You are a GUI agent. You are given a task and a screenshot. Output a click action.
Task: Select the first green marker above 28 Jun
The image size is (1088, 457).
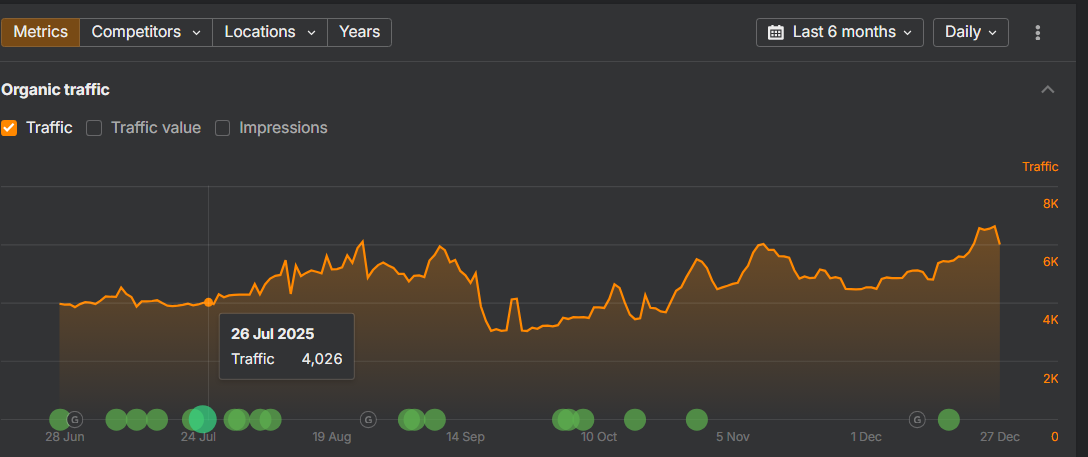[x=60, y=420]
